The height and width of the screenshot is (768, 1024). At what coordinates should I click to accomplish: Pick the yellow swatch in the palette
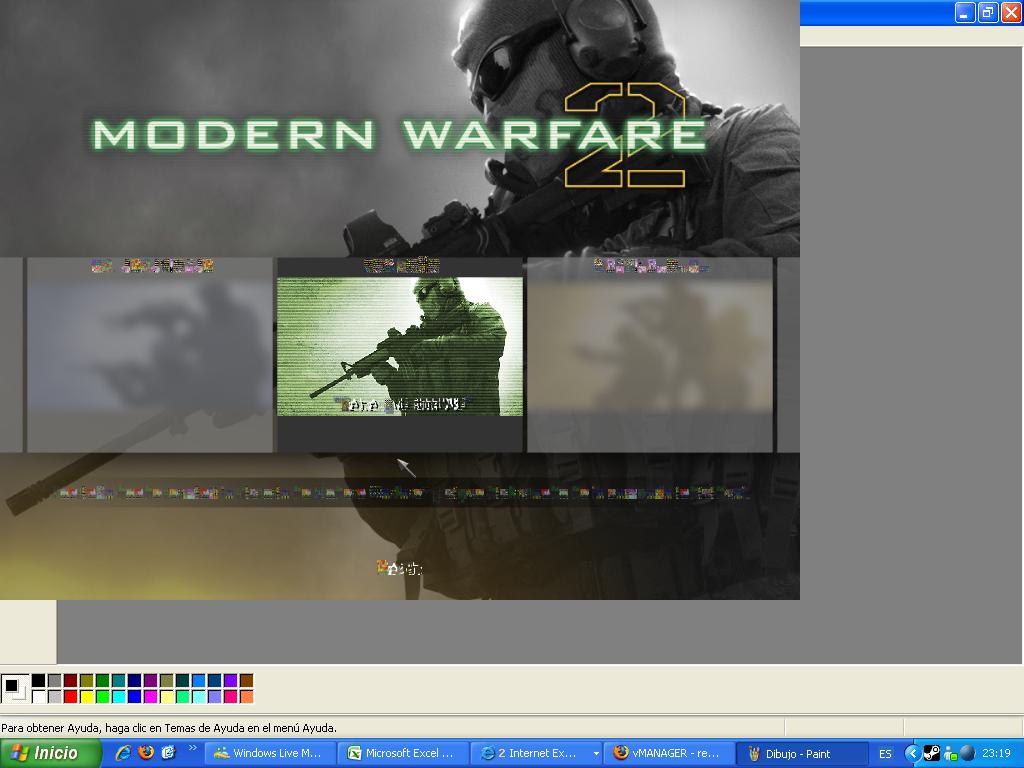86,696
